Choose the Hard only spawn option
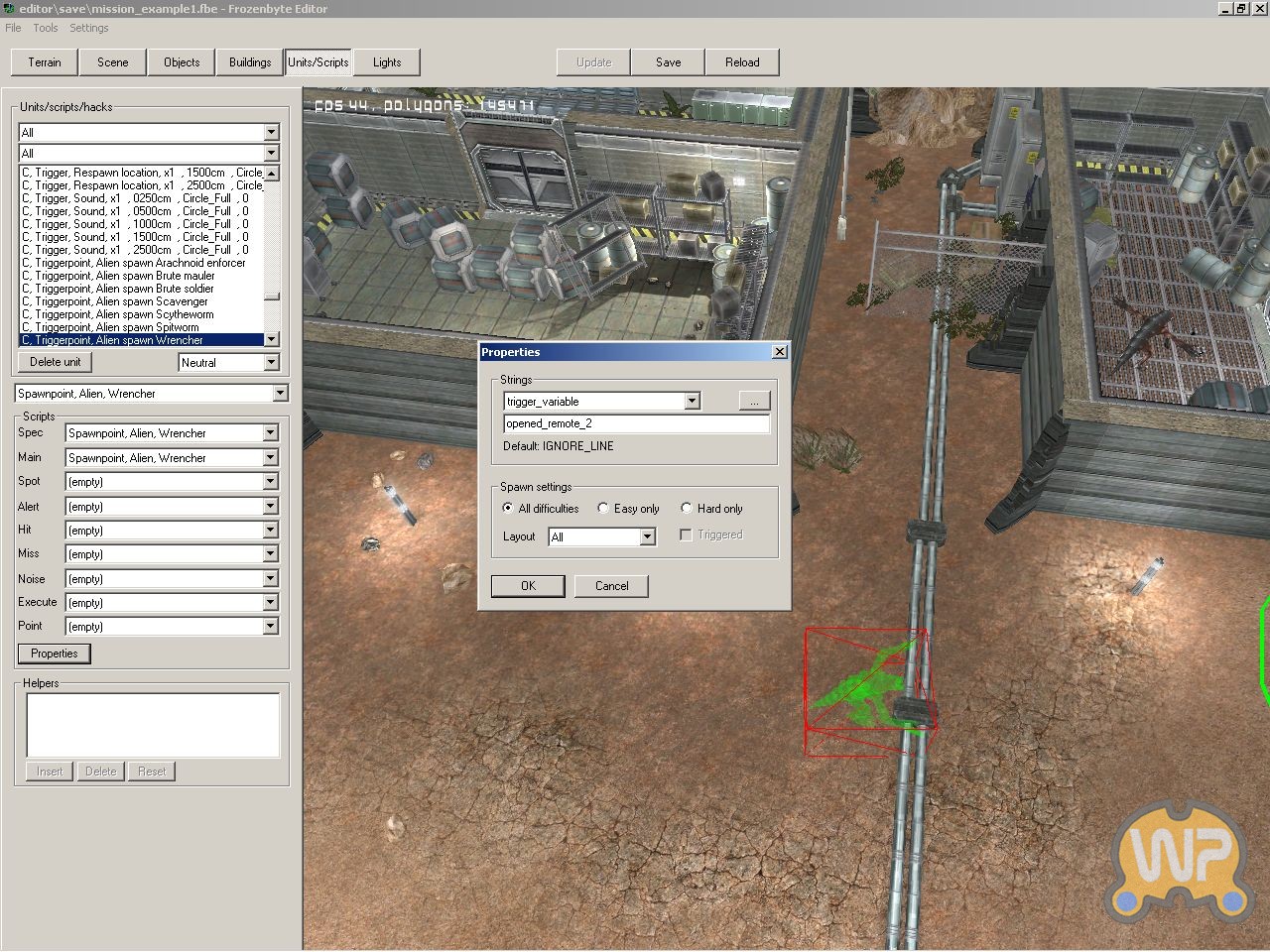This screenshot has width=1270, height=952. pos(687,508)
